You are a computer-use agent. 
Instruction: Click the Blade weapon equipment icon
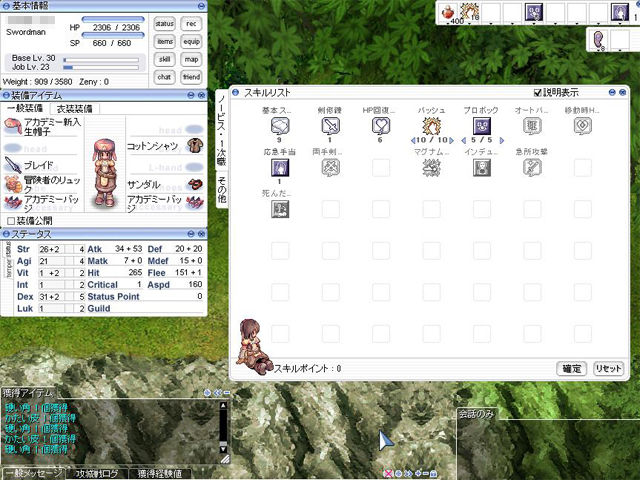point(13,165)
